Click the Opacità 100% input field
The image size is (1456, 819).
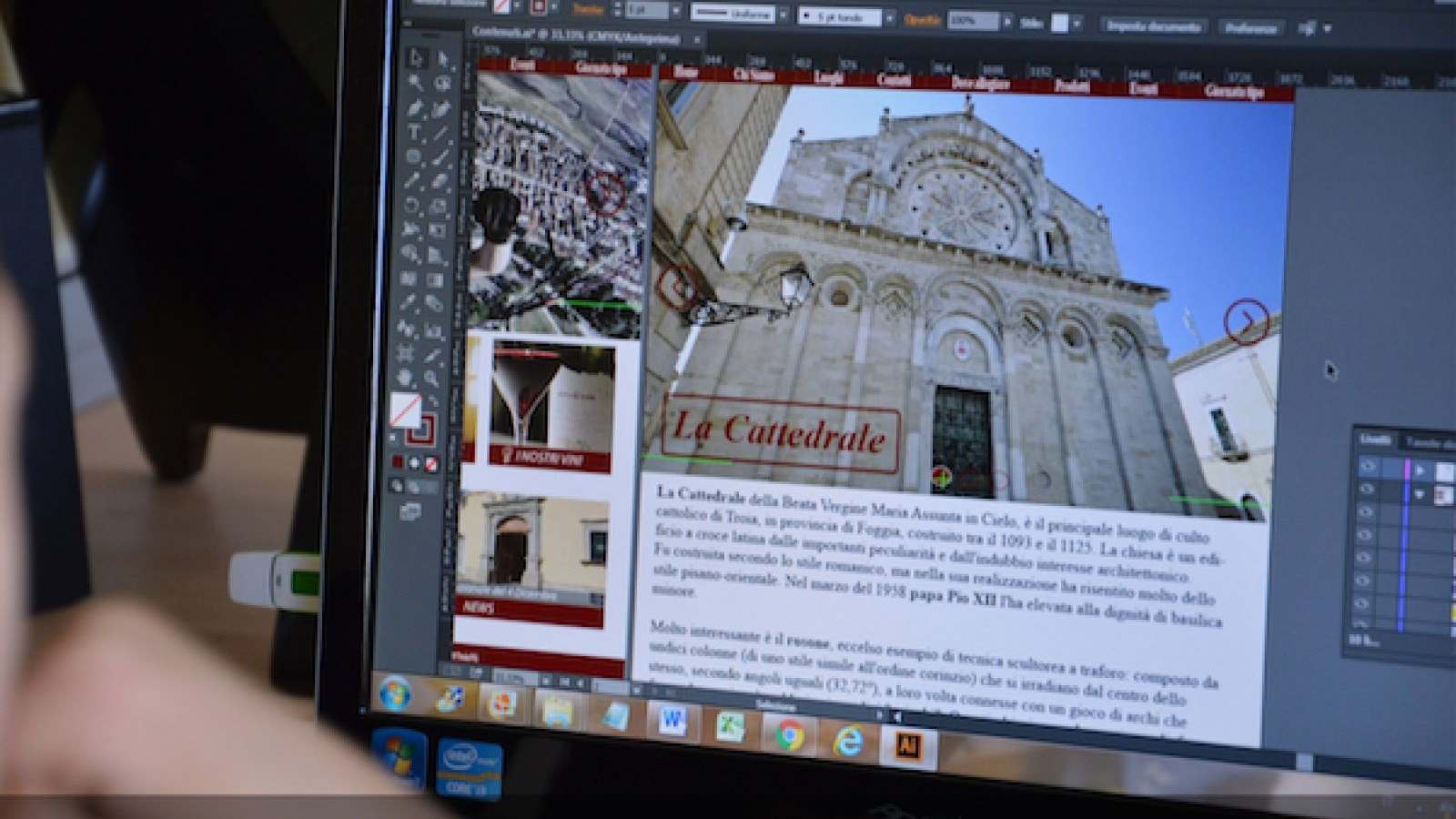[x=971, y=20]
